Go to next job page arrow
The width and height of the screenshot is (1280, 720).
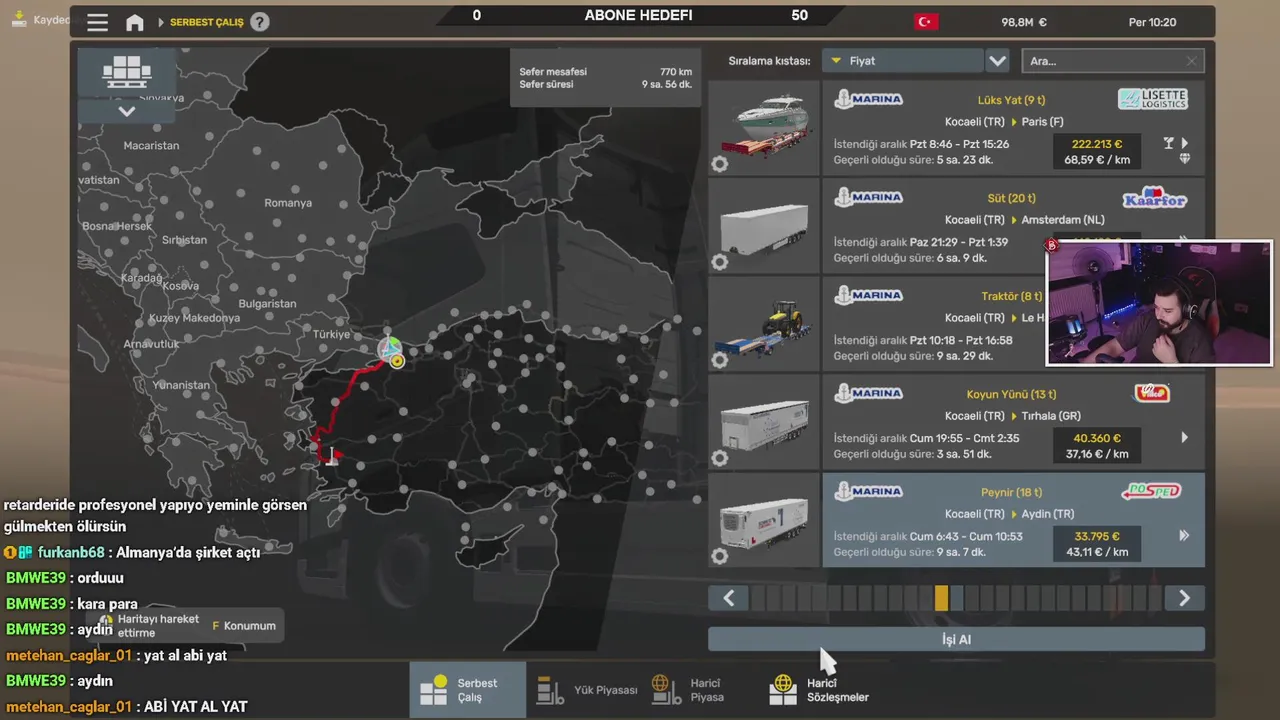coord(1184,598)
